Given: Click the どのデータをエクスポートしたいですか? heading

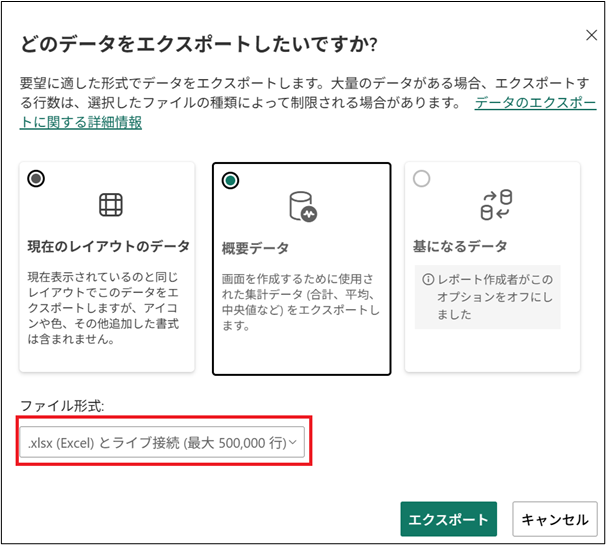Looking at the screenshot, I should [199, 44].
